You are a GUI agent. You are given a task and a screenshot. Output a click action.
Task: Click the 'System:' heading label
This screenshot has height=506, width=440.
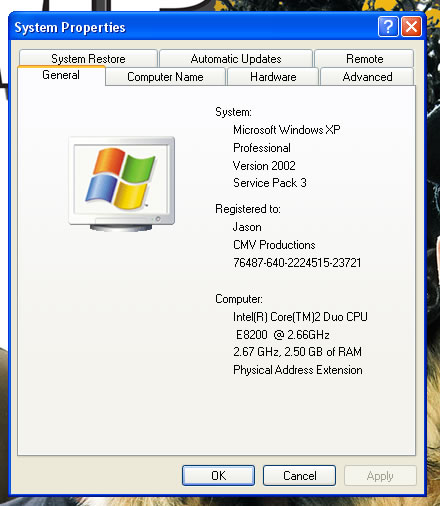pos(233,112)
